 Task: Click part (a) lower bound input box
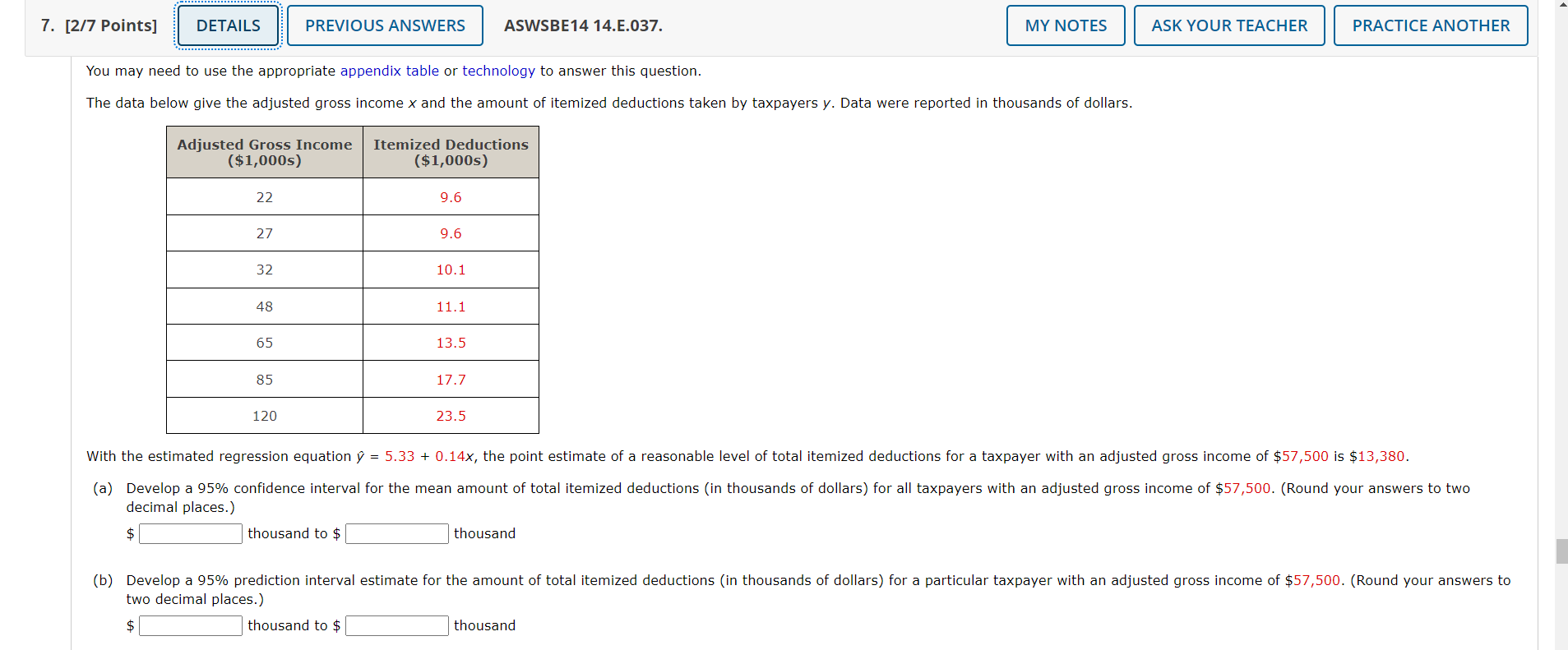point(190,533)
